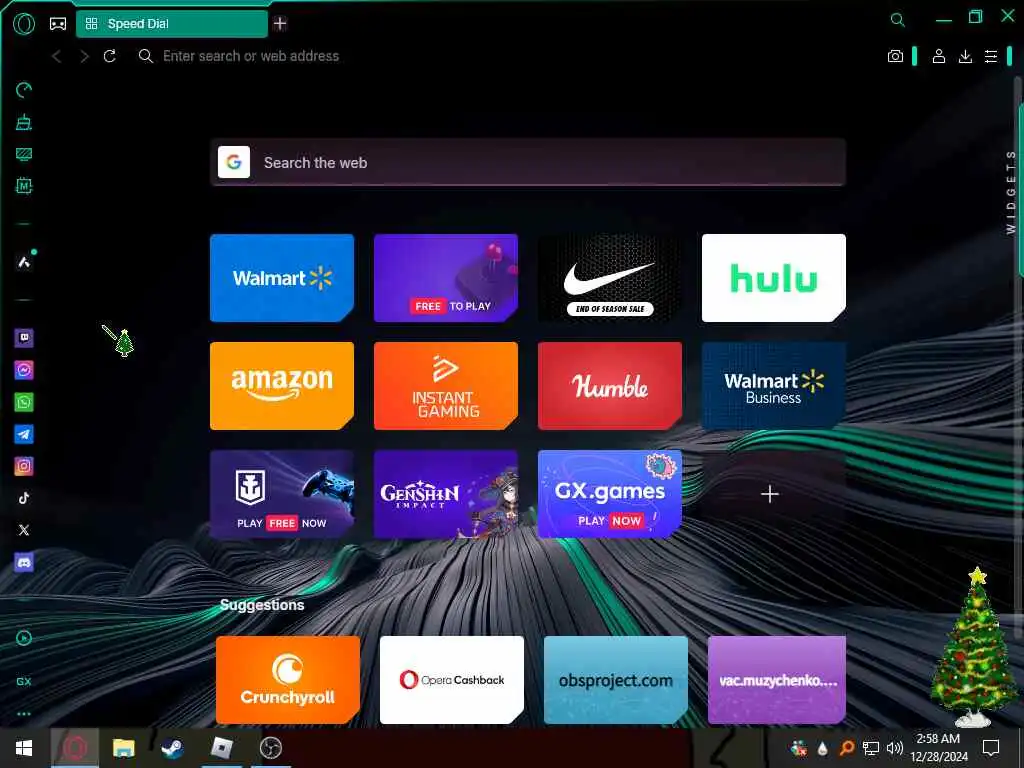This screenshot has height=768, width=1024.
Task: Open the Crunchyroll suggestion
Action: pos(288,680)
